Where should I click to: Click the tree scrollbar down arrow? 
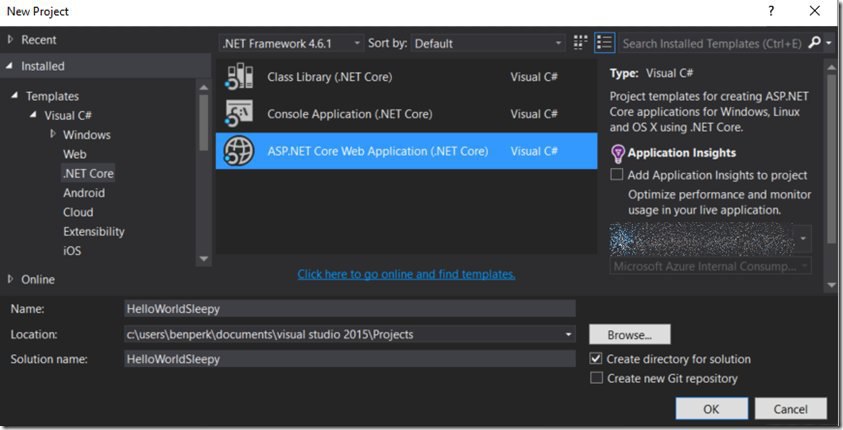203,259
